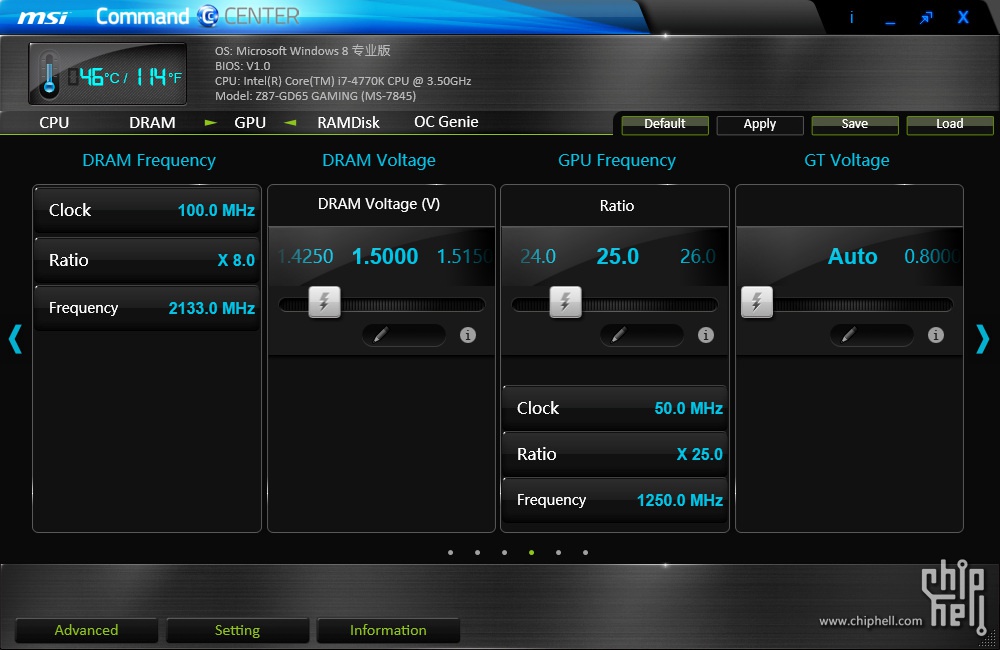Image resolution: width=1000 pixels, height=650 pixels.
Task: Click the info icon in the title bar
Action: point(851,17)
